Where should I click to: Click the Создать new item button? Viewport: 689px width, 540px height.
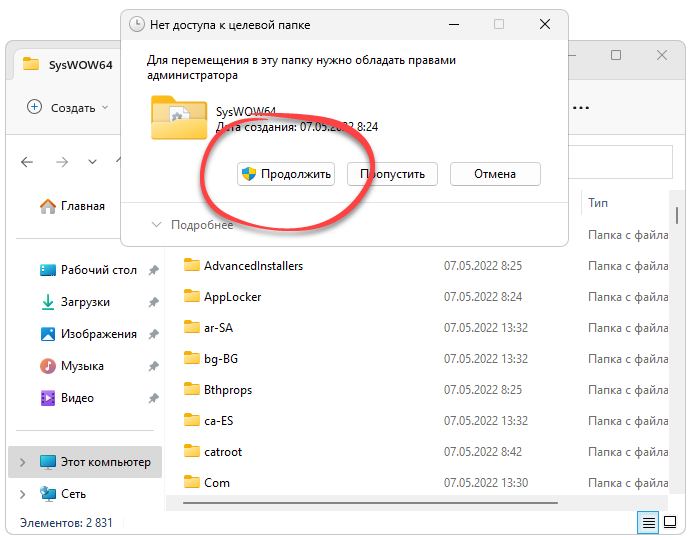pyautogui.click(x=68, y=108)
